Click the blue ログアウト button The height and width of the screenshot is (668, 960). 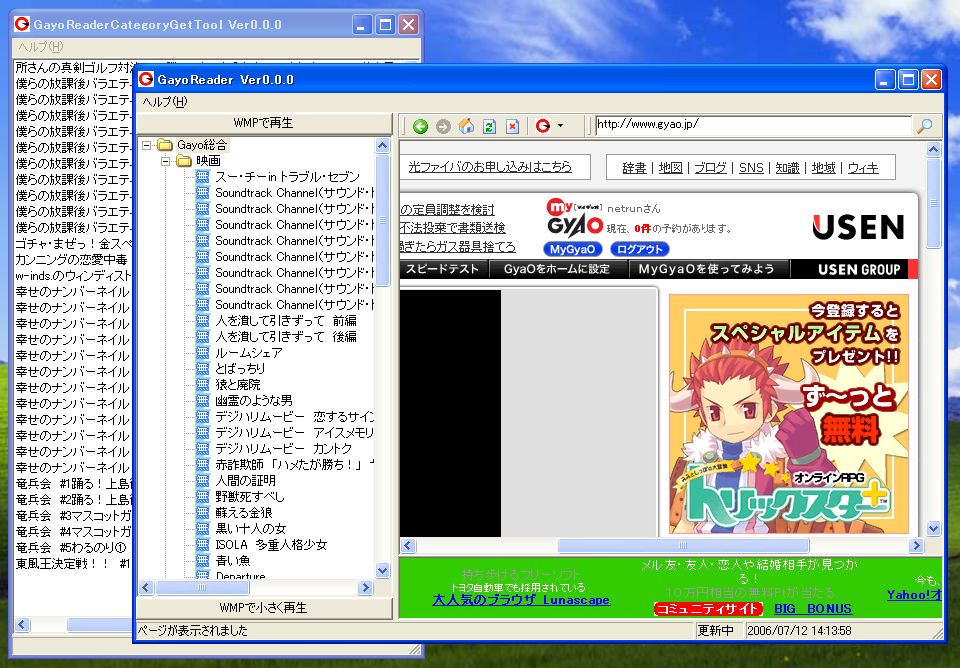tap(640, 249)
